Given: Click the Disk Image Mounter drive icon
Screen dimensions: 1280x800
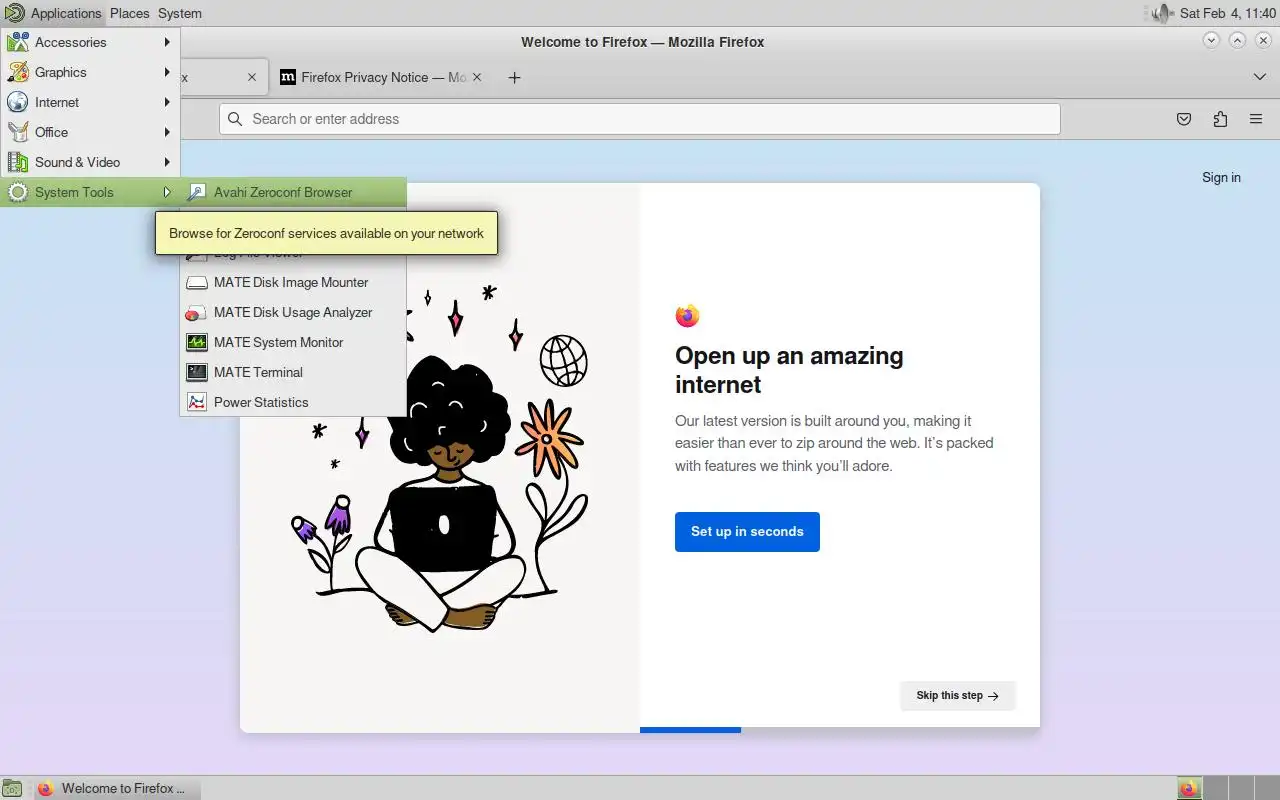Looking at the screenshot, I should tap(197, 282).
